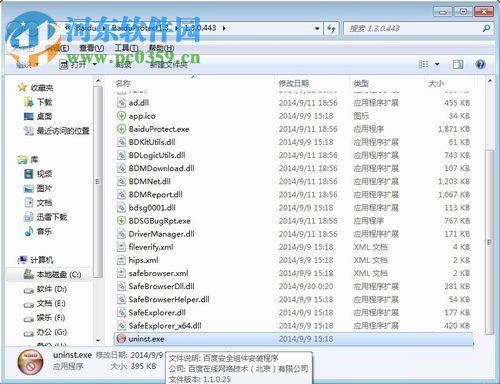Click the 刻录 toolbar button
500x384 pixels.
(123, 65)
